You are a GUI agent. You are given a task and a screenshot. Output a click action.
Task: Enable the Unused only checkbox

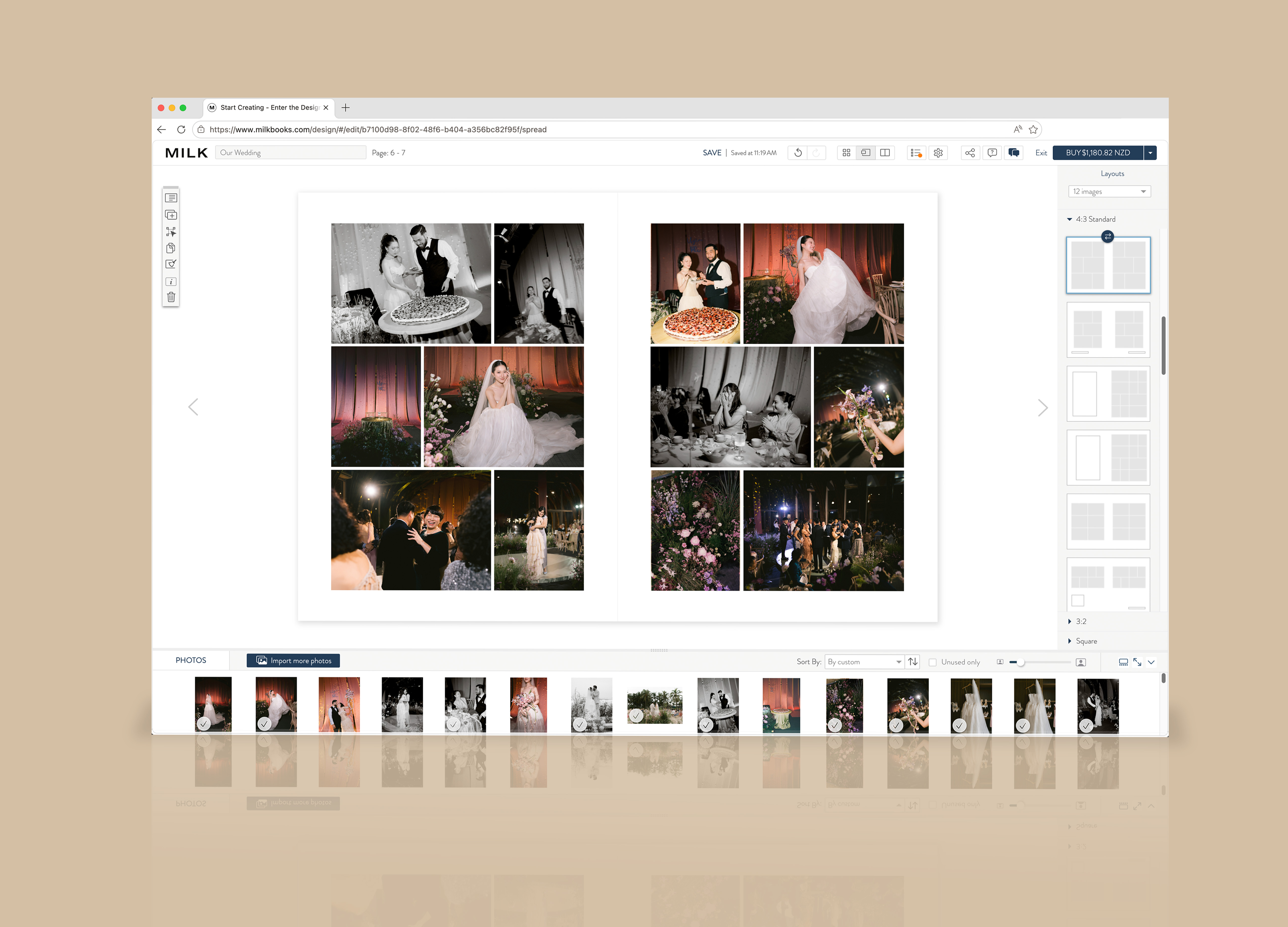933,662
